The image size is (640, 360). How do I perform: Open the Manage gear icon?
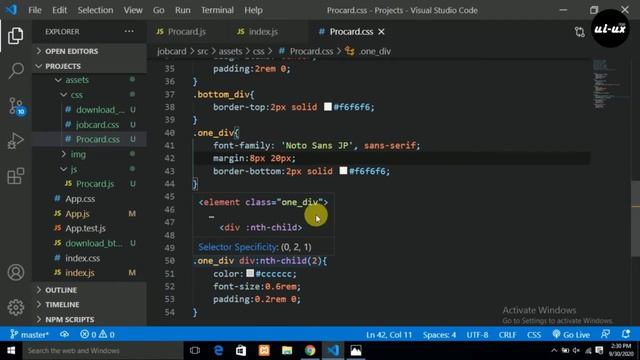coord(16,307)
